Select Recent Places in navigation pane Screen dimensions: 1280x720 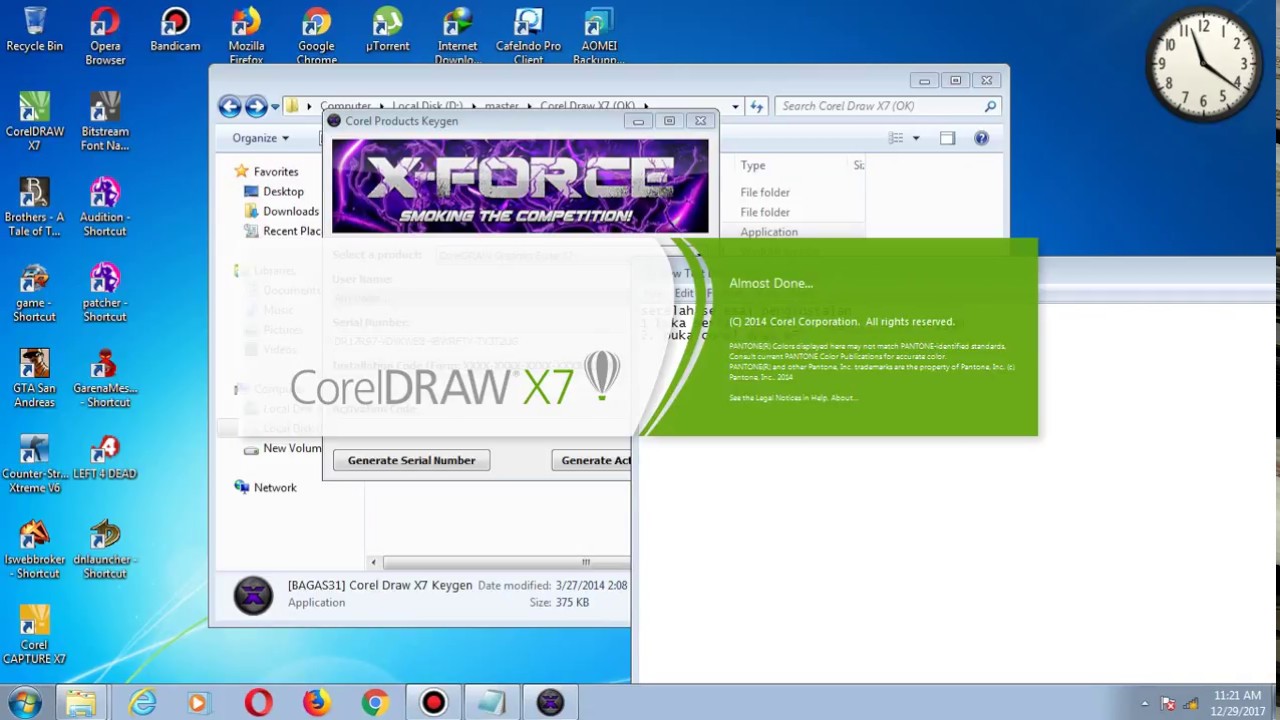291,231
